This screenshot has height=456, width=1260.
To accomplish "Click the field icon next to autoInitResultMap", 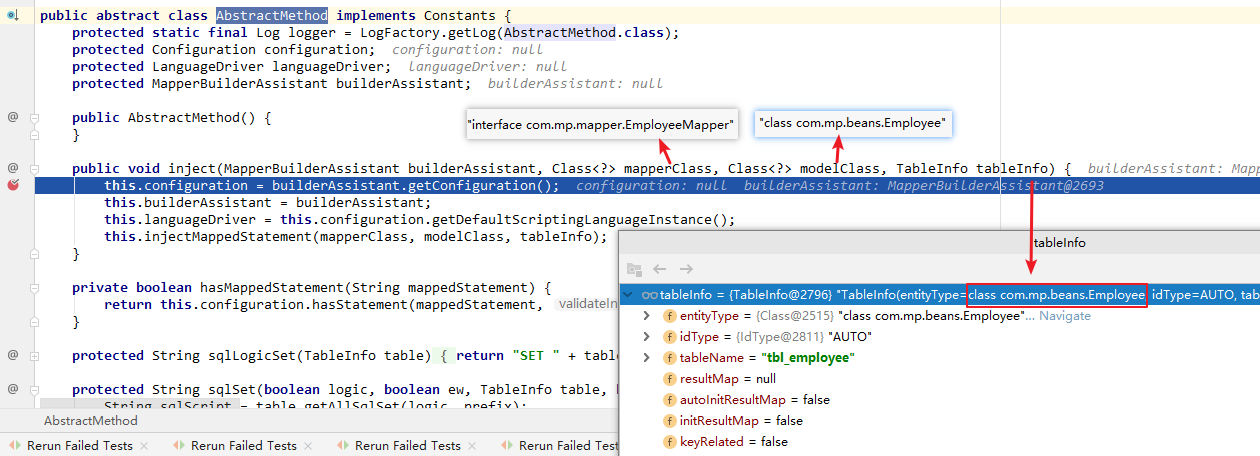I will coord(670,400).
